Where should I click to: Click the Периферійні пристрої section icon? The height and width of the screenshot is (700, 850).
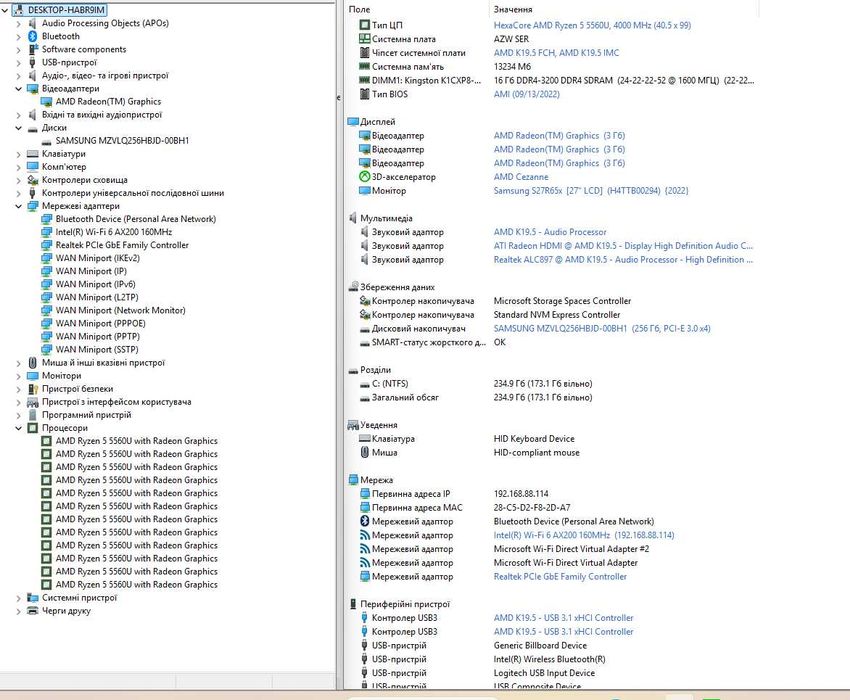pos(353,604)
